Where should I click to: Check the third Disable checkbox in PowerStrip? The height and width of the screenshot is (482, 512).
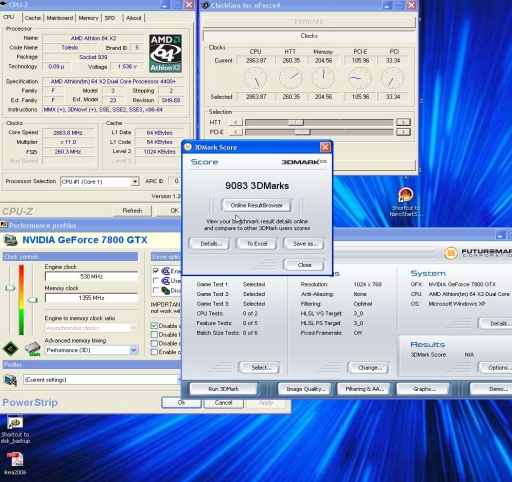click(x=154, y=343)
